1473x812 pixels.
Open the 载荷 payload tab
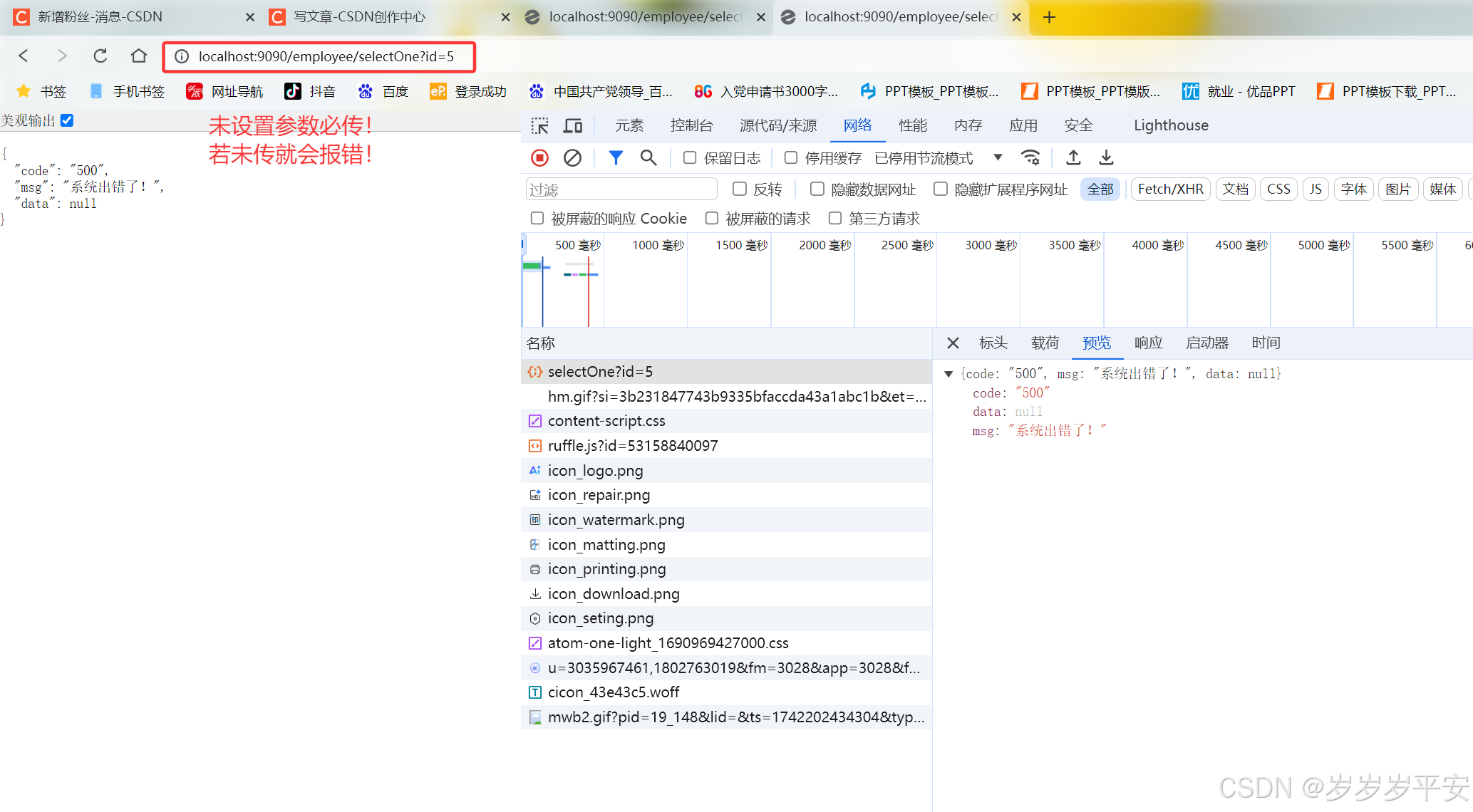click(1045, 343)
